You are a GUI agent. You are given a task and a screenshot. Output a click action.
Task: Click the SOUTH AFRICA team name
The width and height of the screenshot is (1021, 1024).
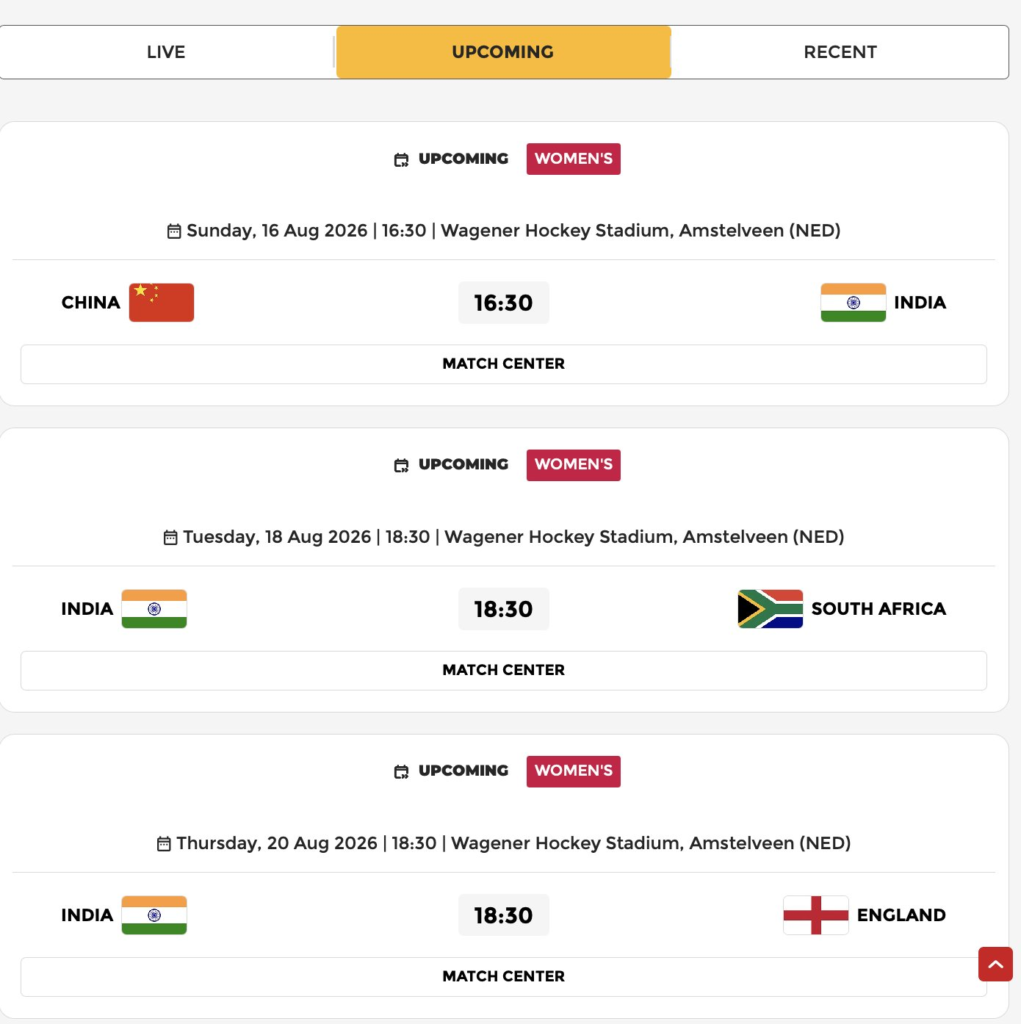point(878,609)
